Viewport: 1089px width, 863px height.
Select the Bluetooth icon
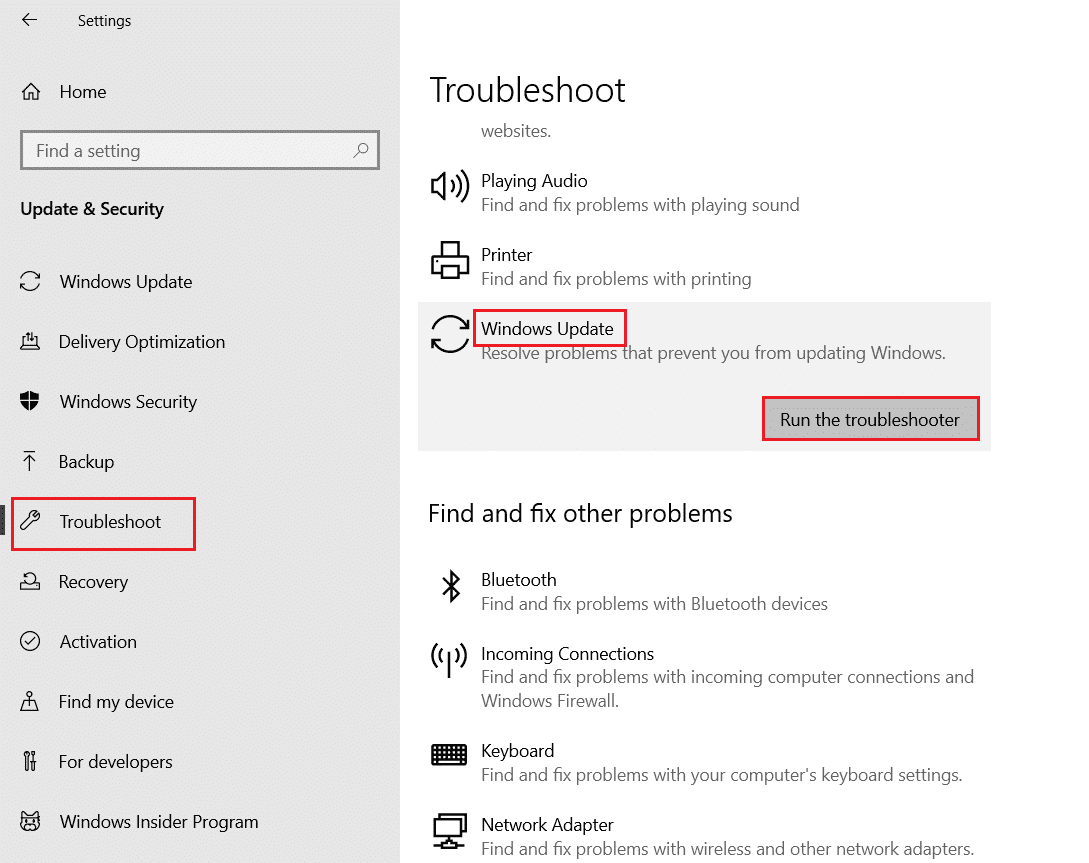tap(450, 586)
